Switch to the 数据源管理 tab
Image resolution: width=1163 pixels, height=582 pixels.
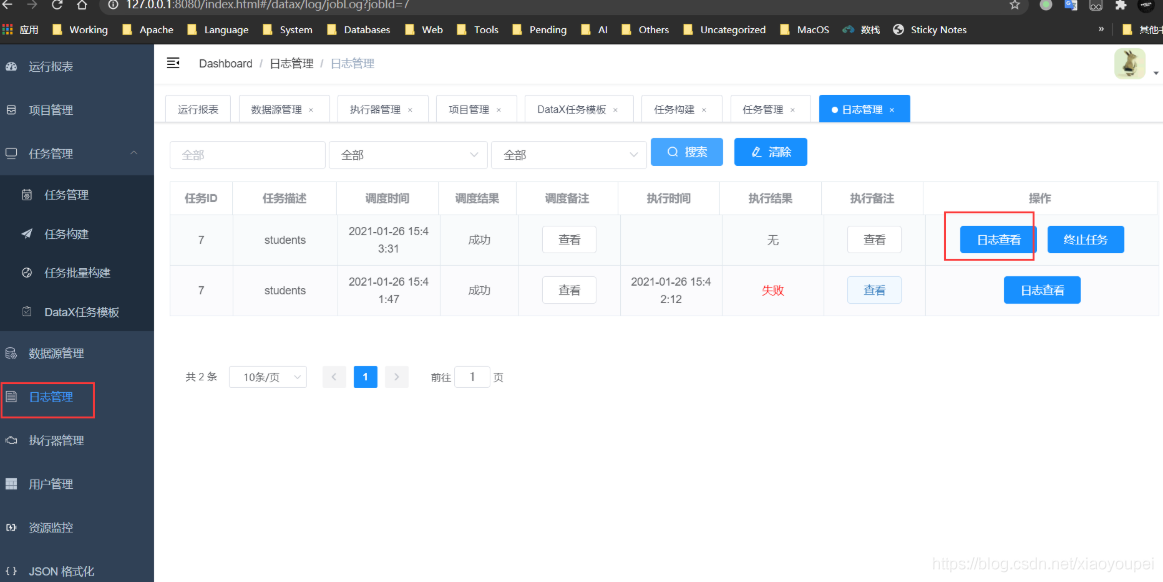click(277, 110)
